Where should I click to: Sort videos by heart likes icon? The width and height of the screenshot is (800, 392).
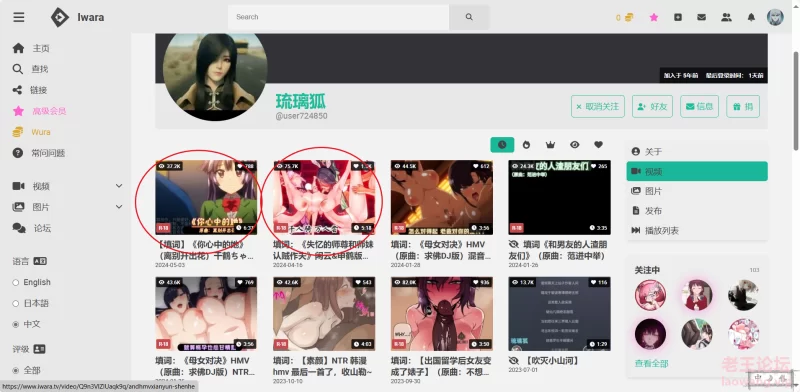[x=598, y=145]
